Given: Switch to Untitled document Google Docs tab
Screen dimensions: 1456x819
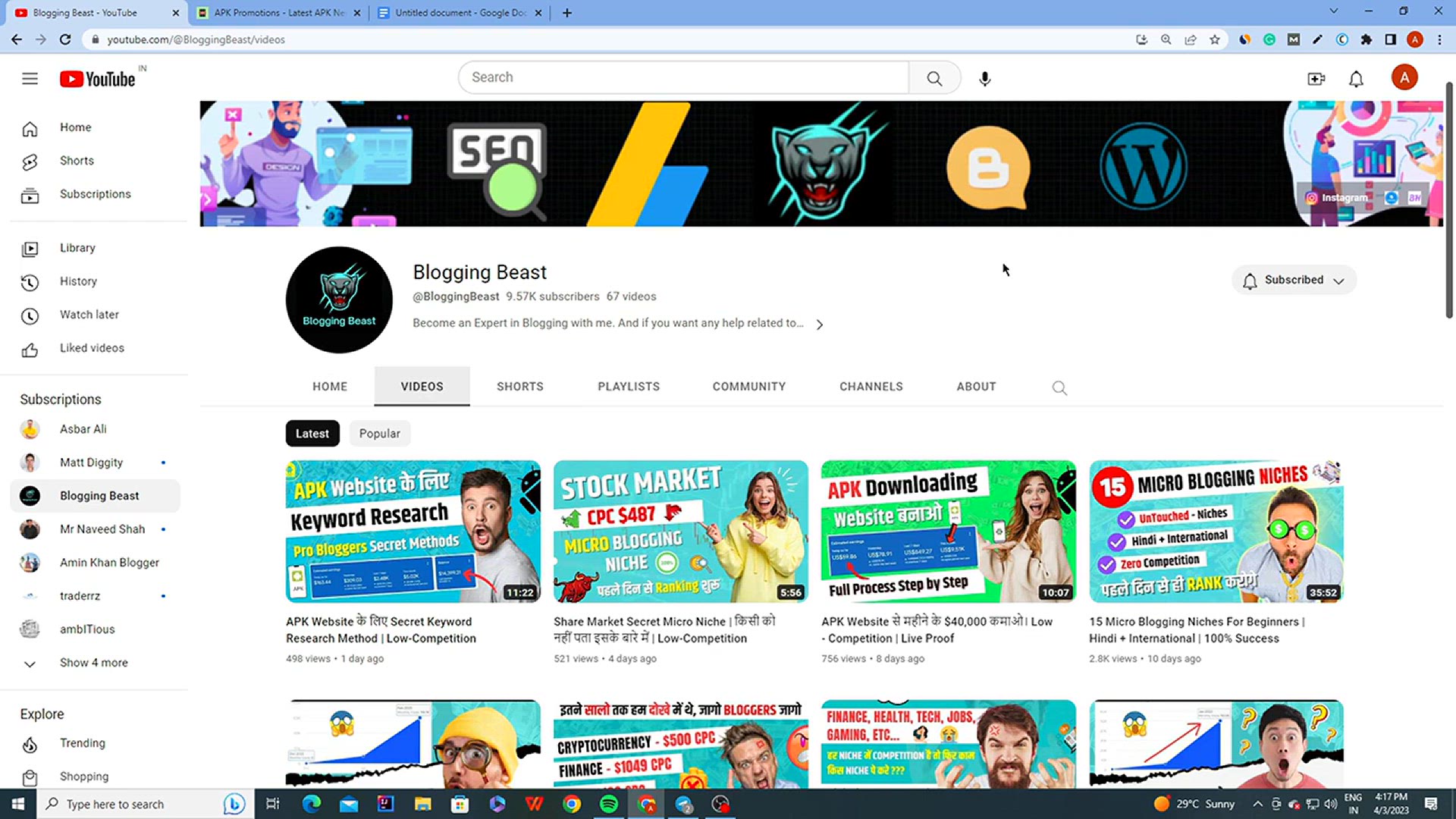Looking at the screenshot, I should (460, 13).
